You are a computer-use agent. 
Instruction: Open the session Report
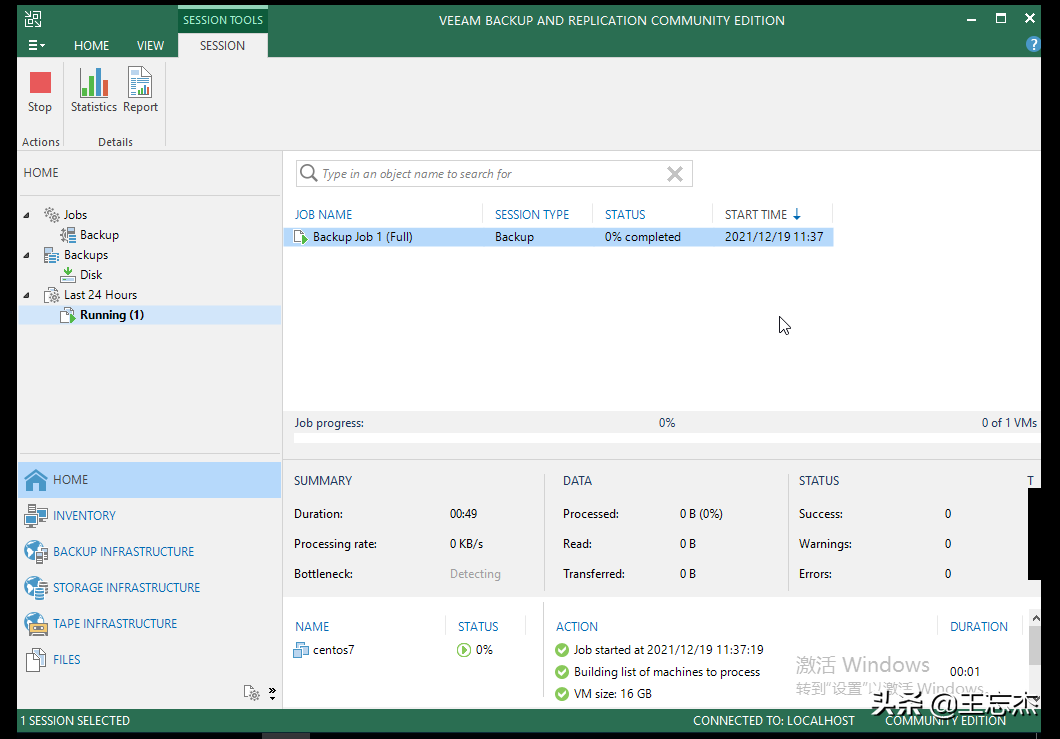(x=140, y=91)
